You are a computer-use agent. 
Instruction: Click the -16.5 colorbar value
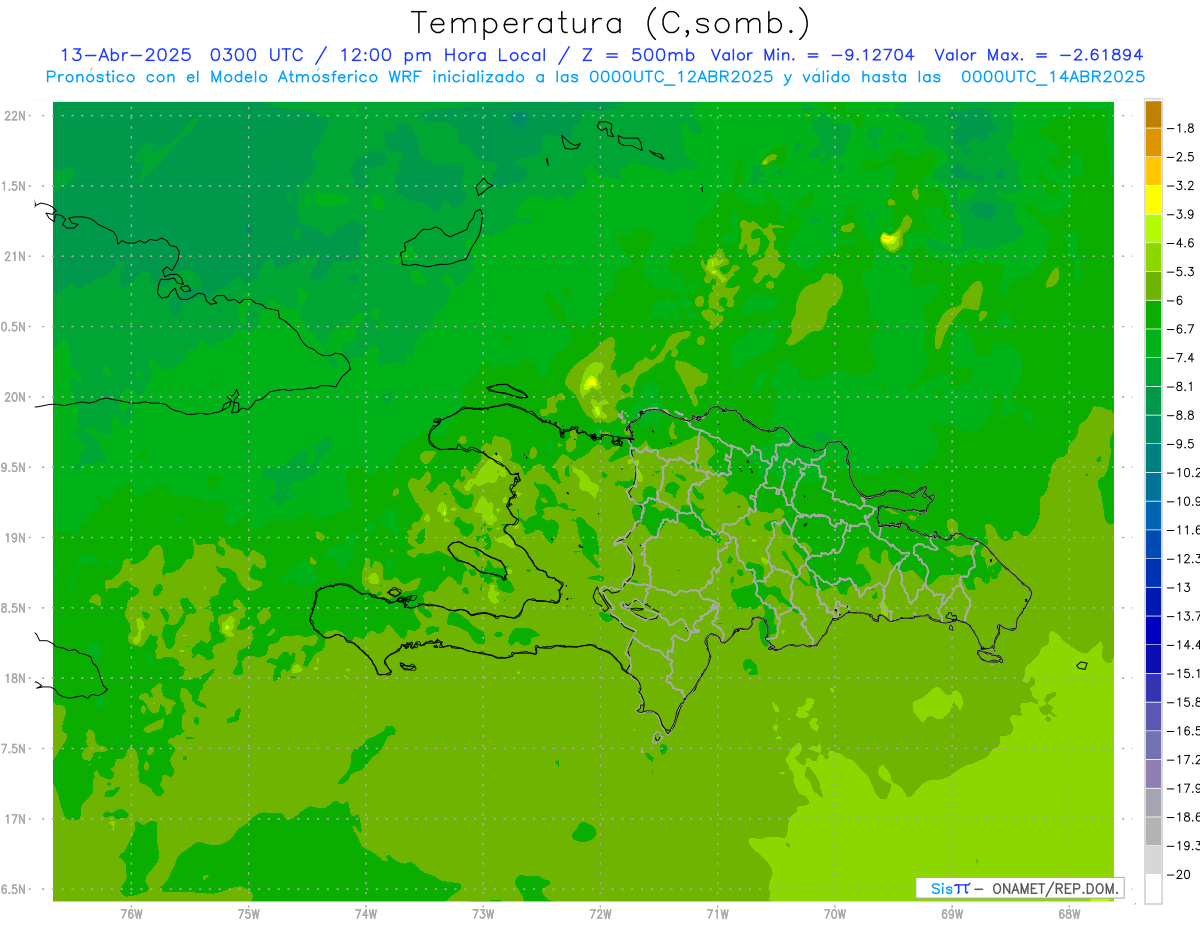click(x=1183, y=731)
